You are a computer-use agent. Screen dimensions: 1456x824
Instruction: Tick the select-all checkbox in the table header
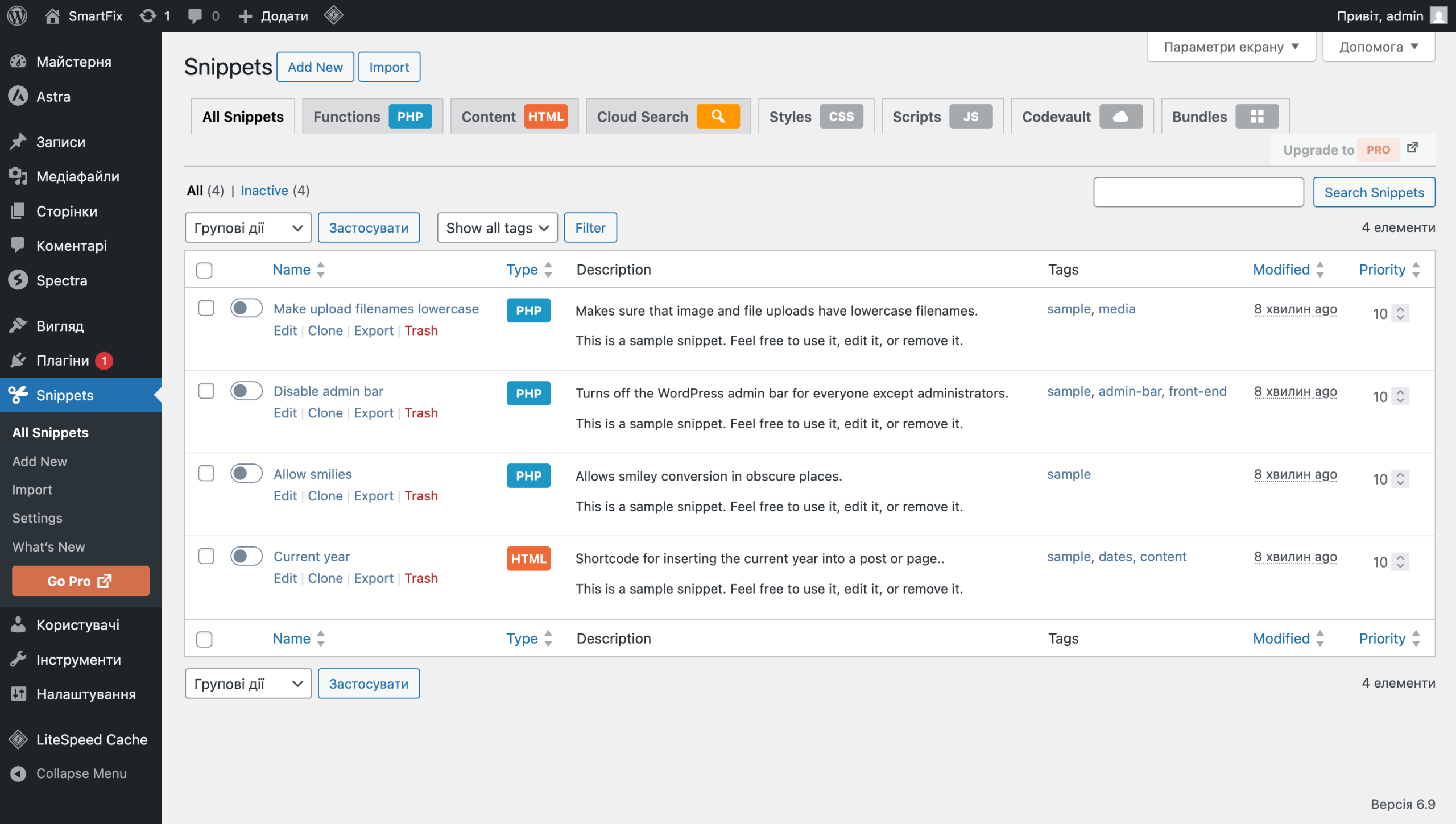click(x=204, y=270)
